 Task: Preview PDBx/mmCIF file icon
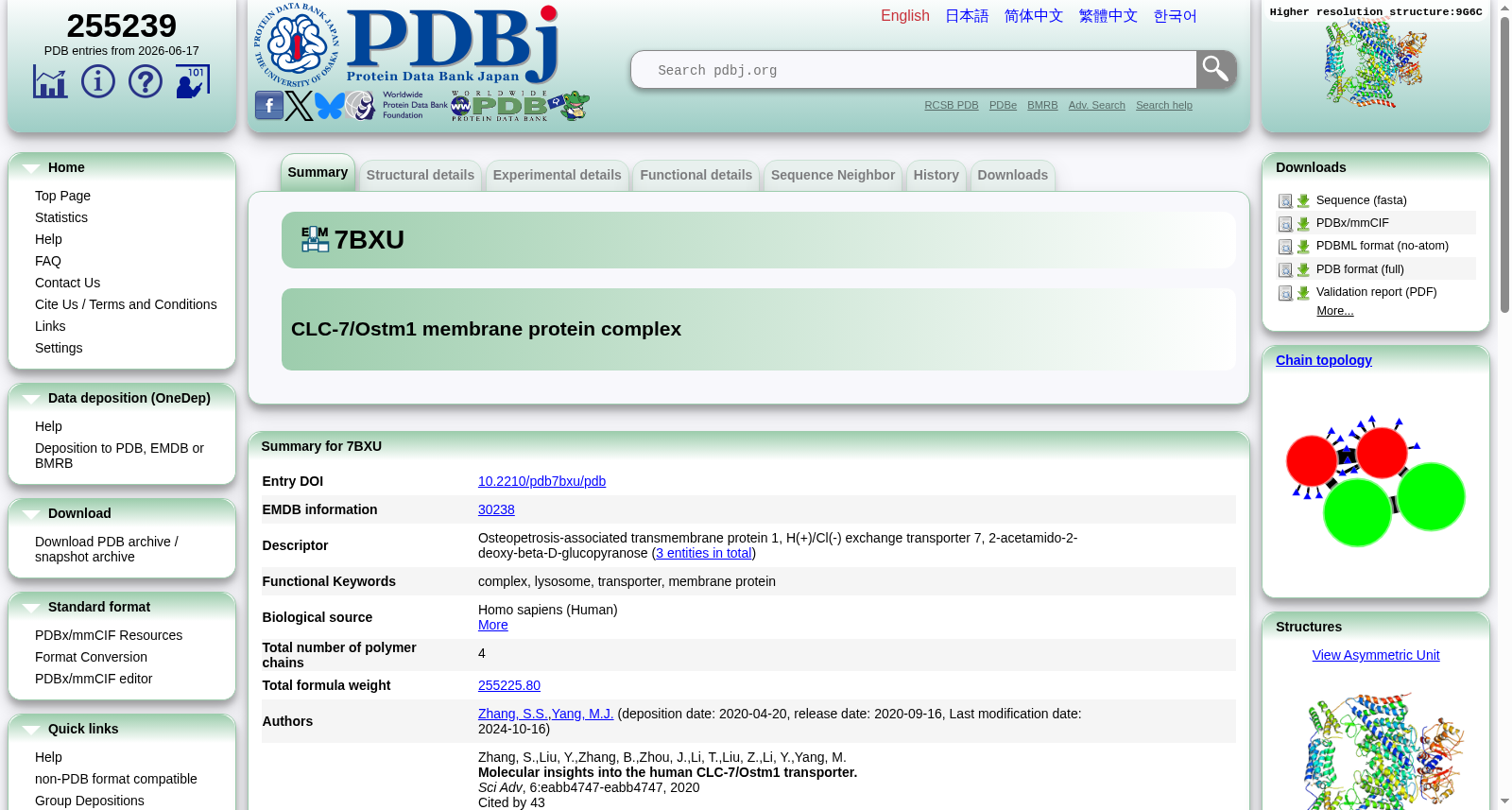1285,224
